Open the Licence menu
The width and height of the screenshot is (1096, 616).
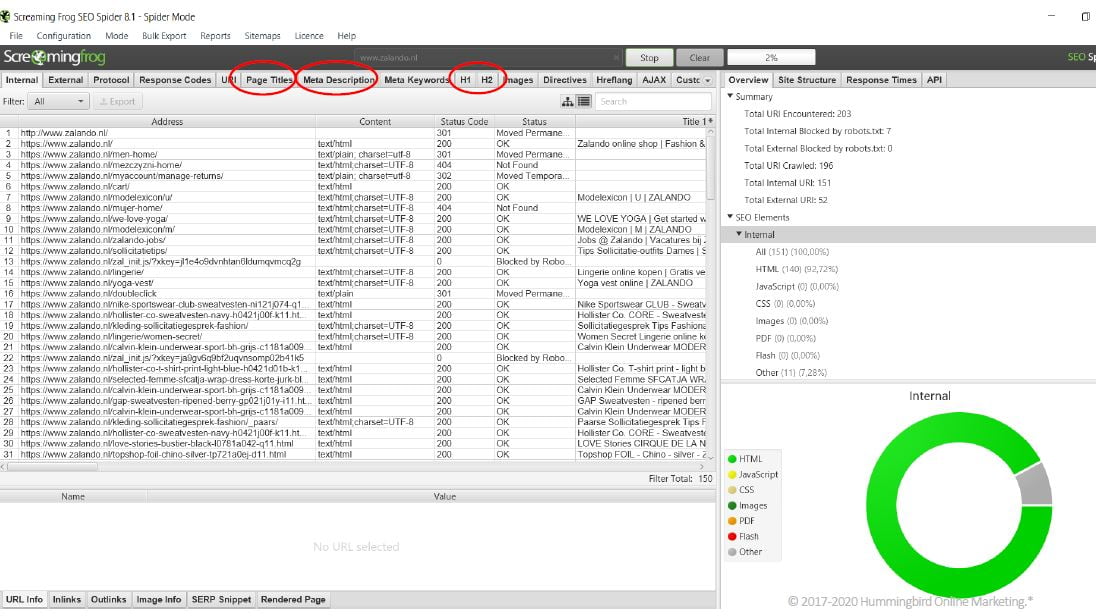tap(309, 36)
